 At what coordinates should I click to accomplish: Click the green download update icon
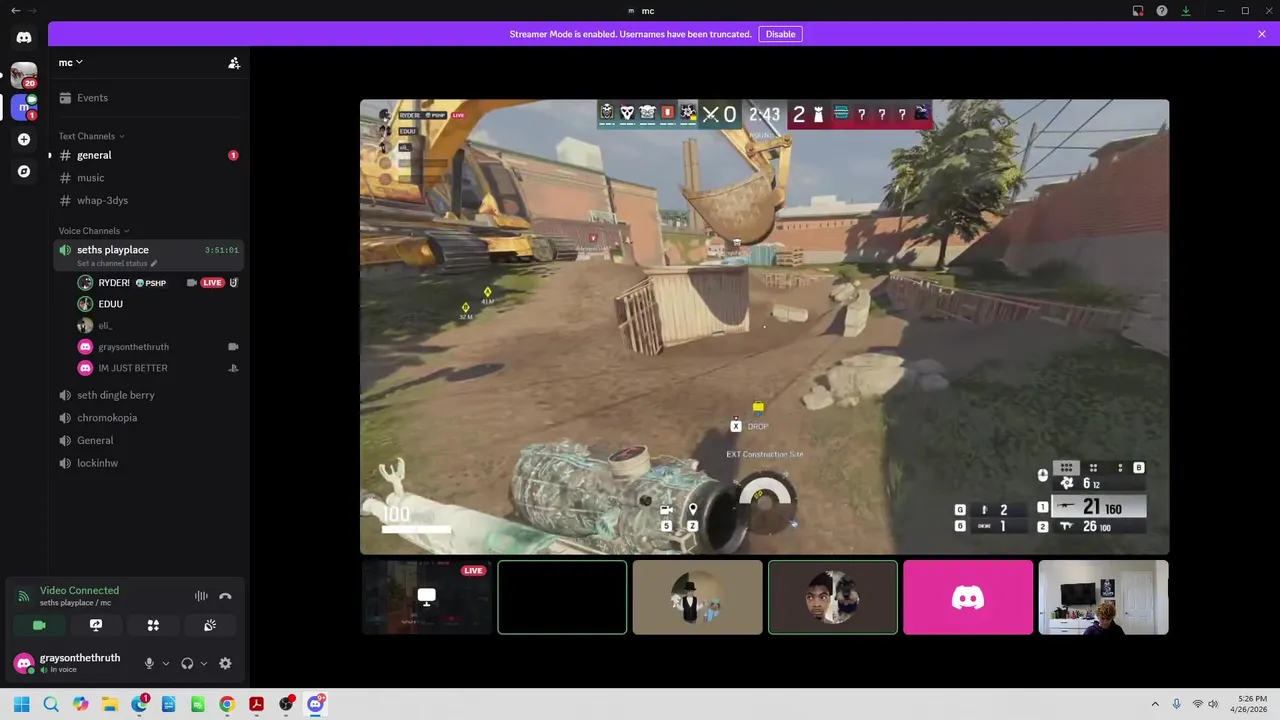pos(1186,11)
